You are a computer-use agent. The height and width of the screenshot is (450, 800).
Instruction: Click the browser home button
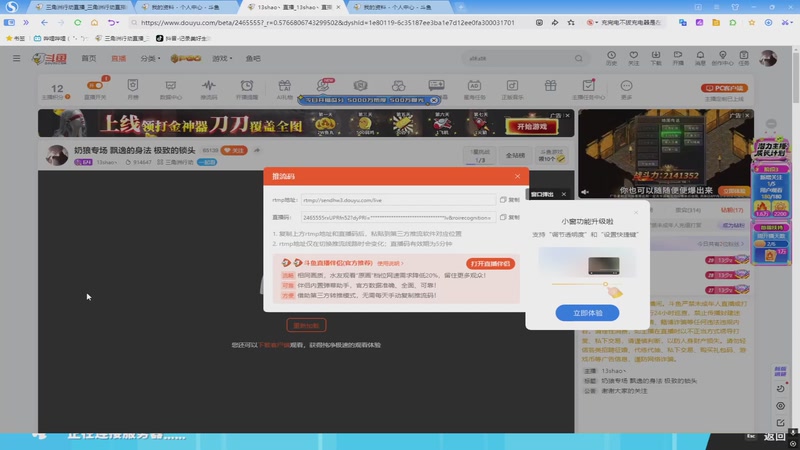point(94,22)
